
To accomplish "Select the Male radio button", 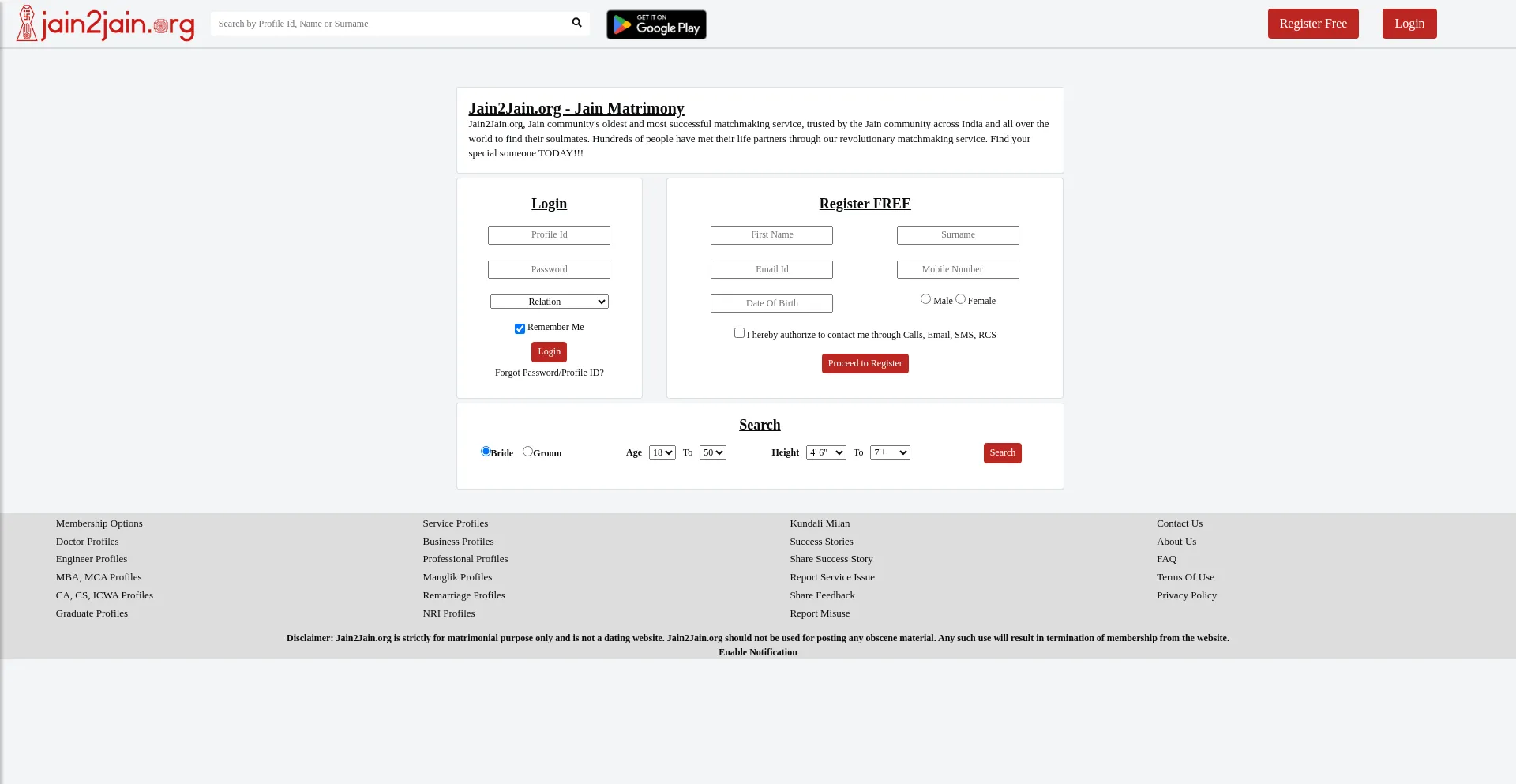I will (925, 299).
